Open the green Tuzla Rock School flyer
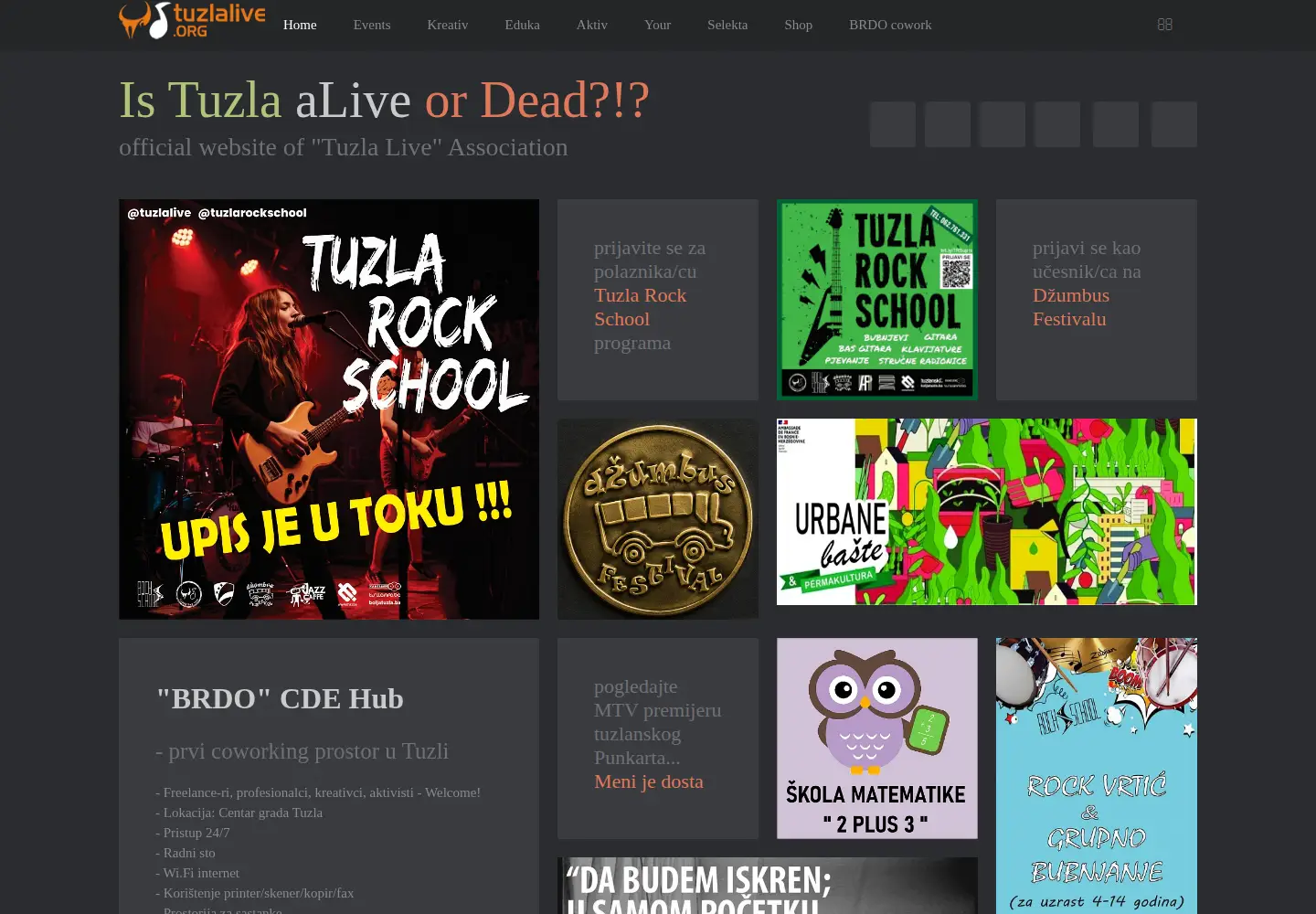The width and height of the screenshot is (1316, 914). [x=877, y=300]
